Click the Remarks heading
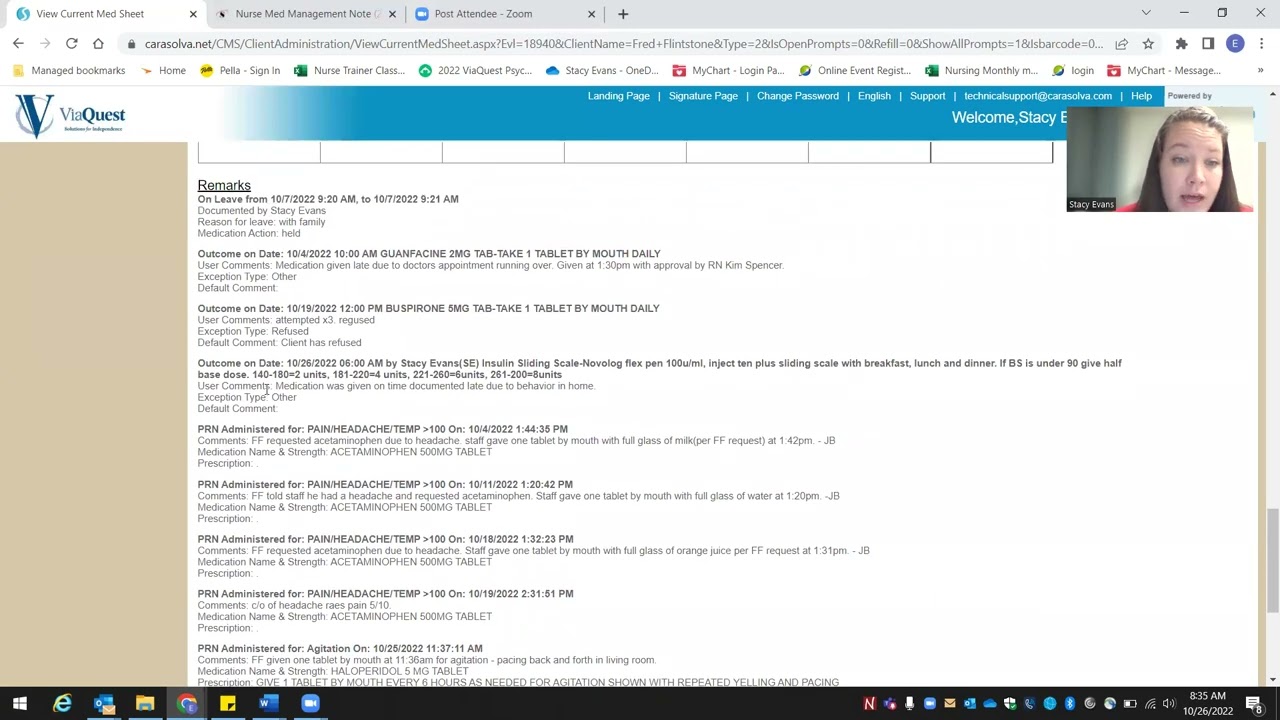The height and width of the screenshot is (720, 1280). (224, 186)
